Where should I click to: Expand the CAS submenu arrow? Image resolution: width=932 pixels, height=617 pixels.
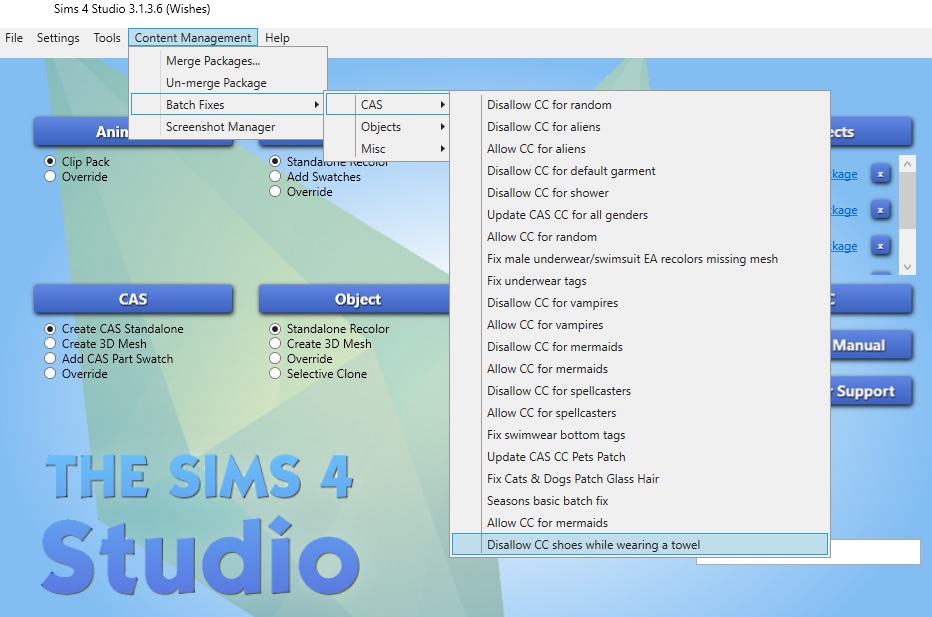pyautogui.click(x=442, y=105)
